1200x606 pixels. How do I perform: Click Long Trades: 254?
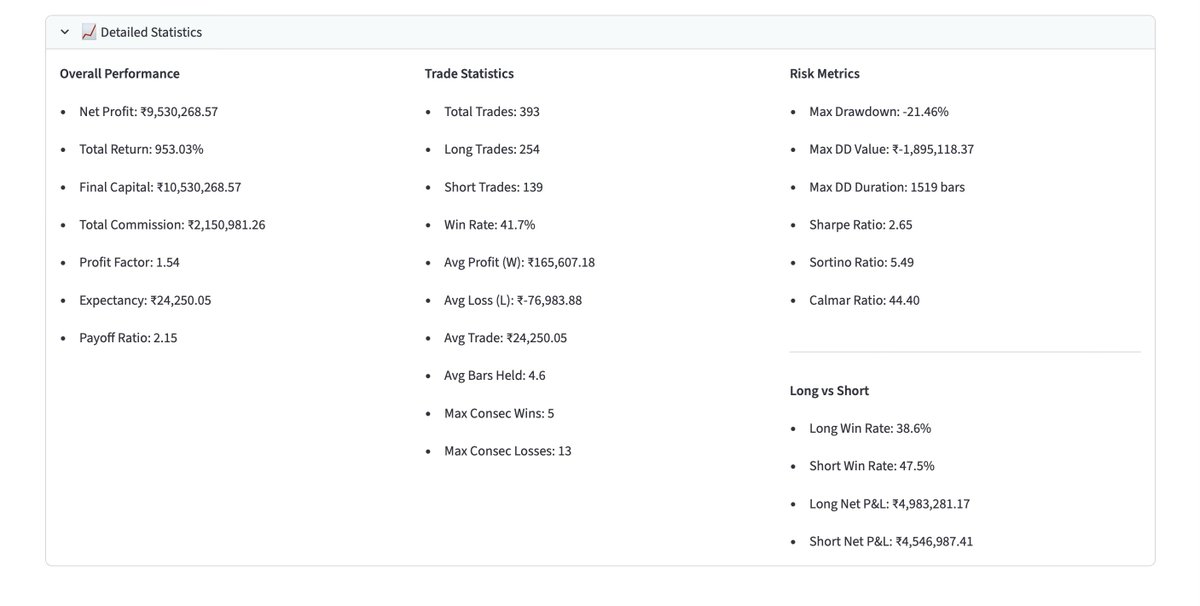pyautogui.click(x=492, y=149)
